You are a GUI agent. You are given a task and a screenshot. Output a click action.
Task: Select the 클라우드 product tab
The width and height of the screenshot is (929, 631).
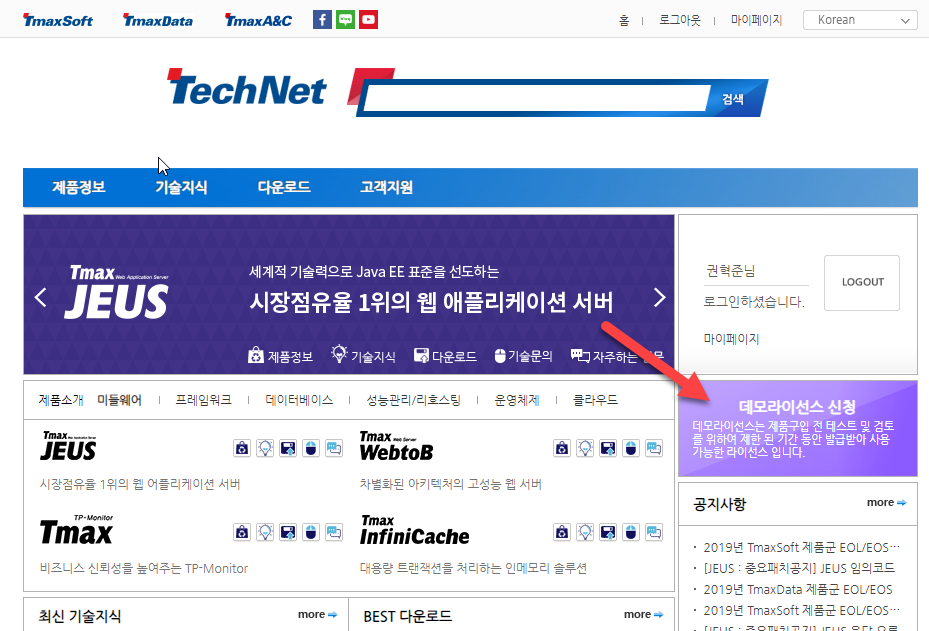tap(595, 400)
